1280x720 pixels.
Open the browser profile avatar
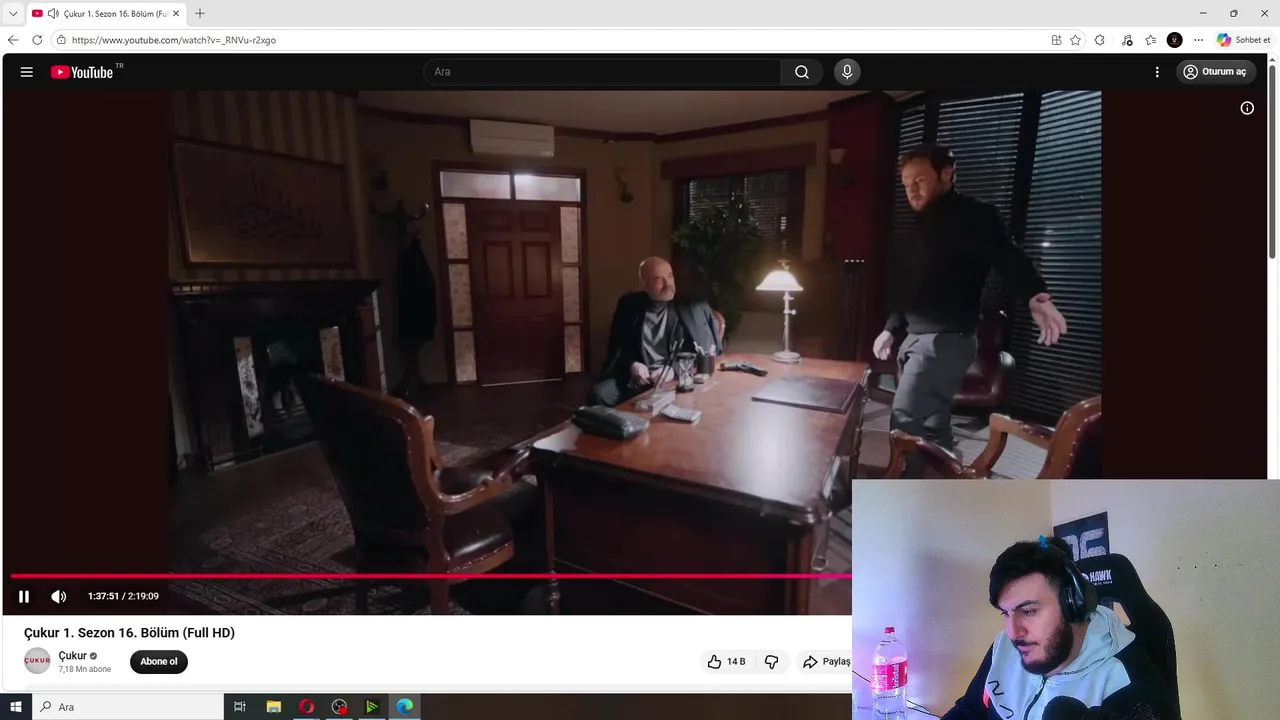point(1175,40)
